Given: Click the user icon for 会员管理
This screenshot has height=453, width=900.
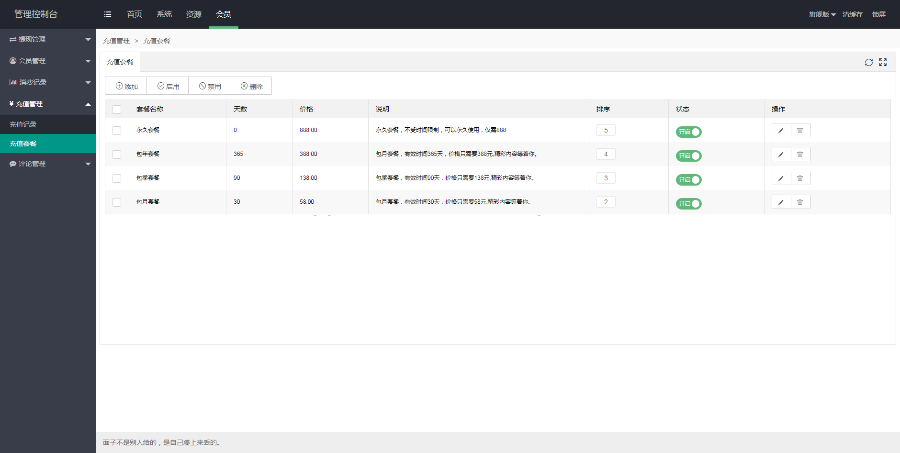Looking at the screenshot, I should click(13, 61).
